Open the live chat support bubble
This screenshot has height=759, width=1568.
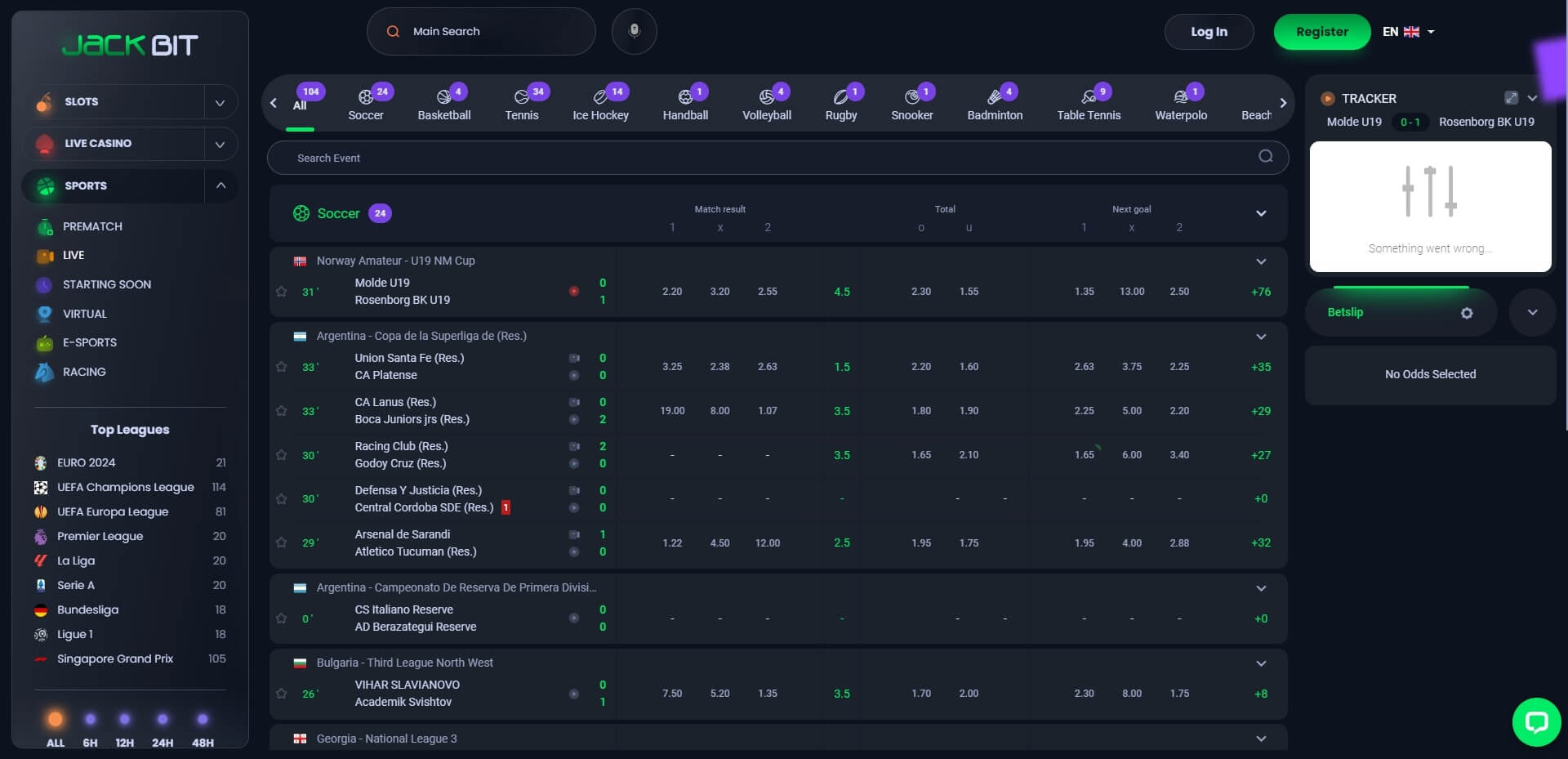(x=1536, y=721)
